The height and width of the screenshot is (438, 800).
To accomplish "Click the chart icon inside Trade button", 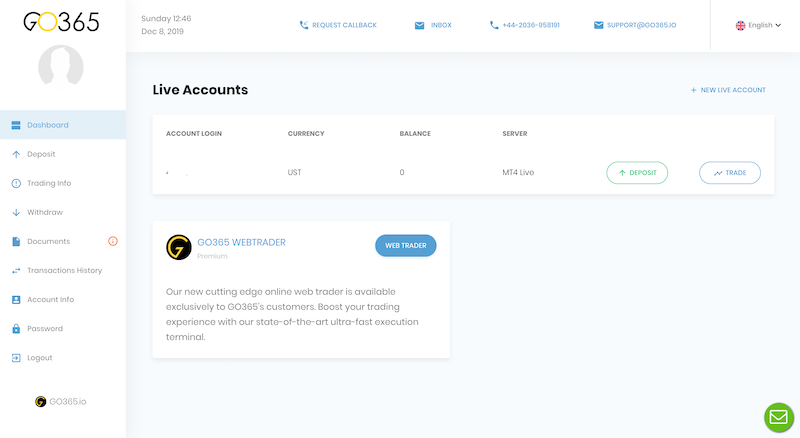I will click(718, 173).
